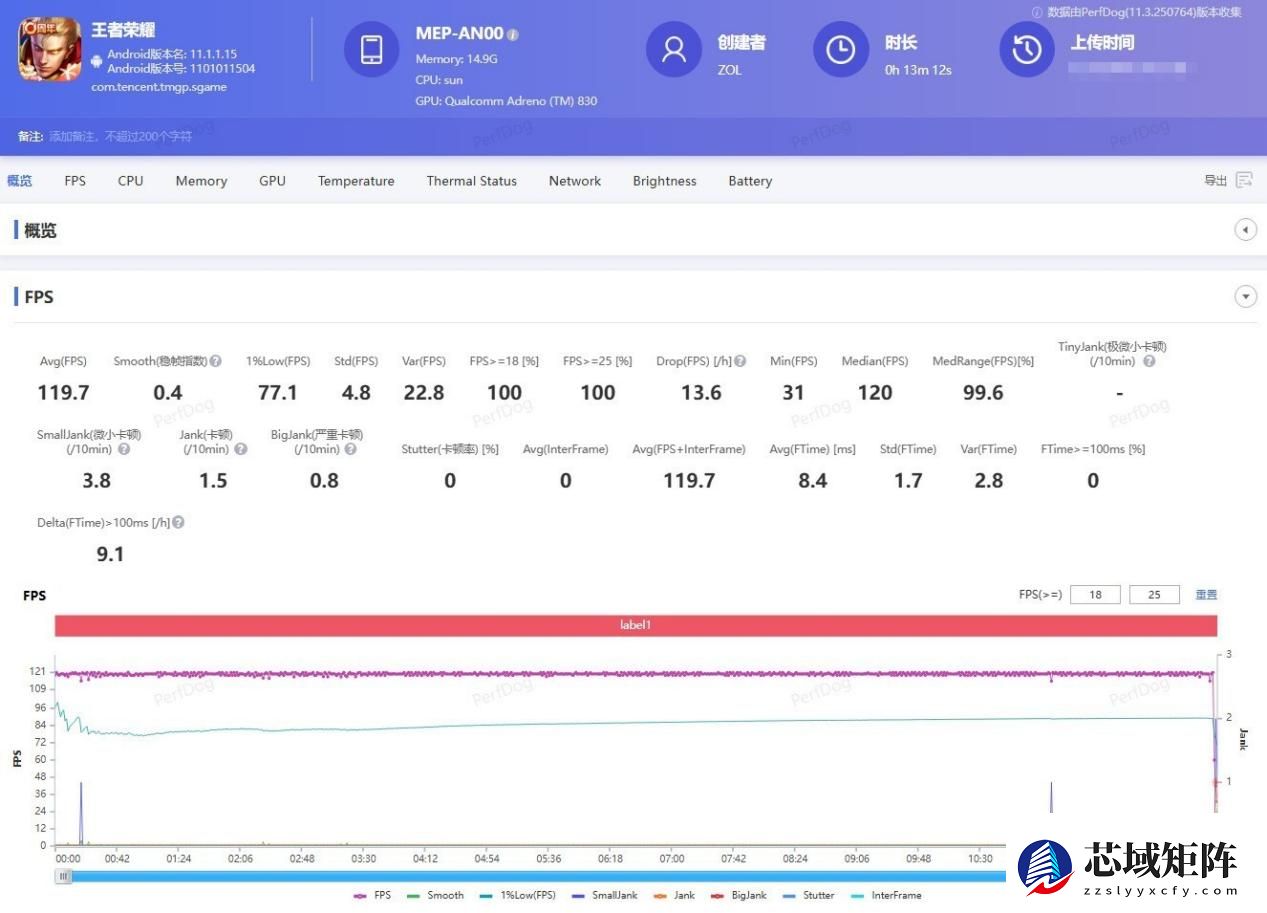The width and height of the screenshot is (1267, 913).
Task: Click the FPS threshold field showing 18
Action: [1095, 594]
